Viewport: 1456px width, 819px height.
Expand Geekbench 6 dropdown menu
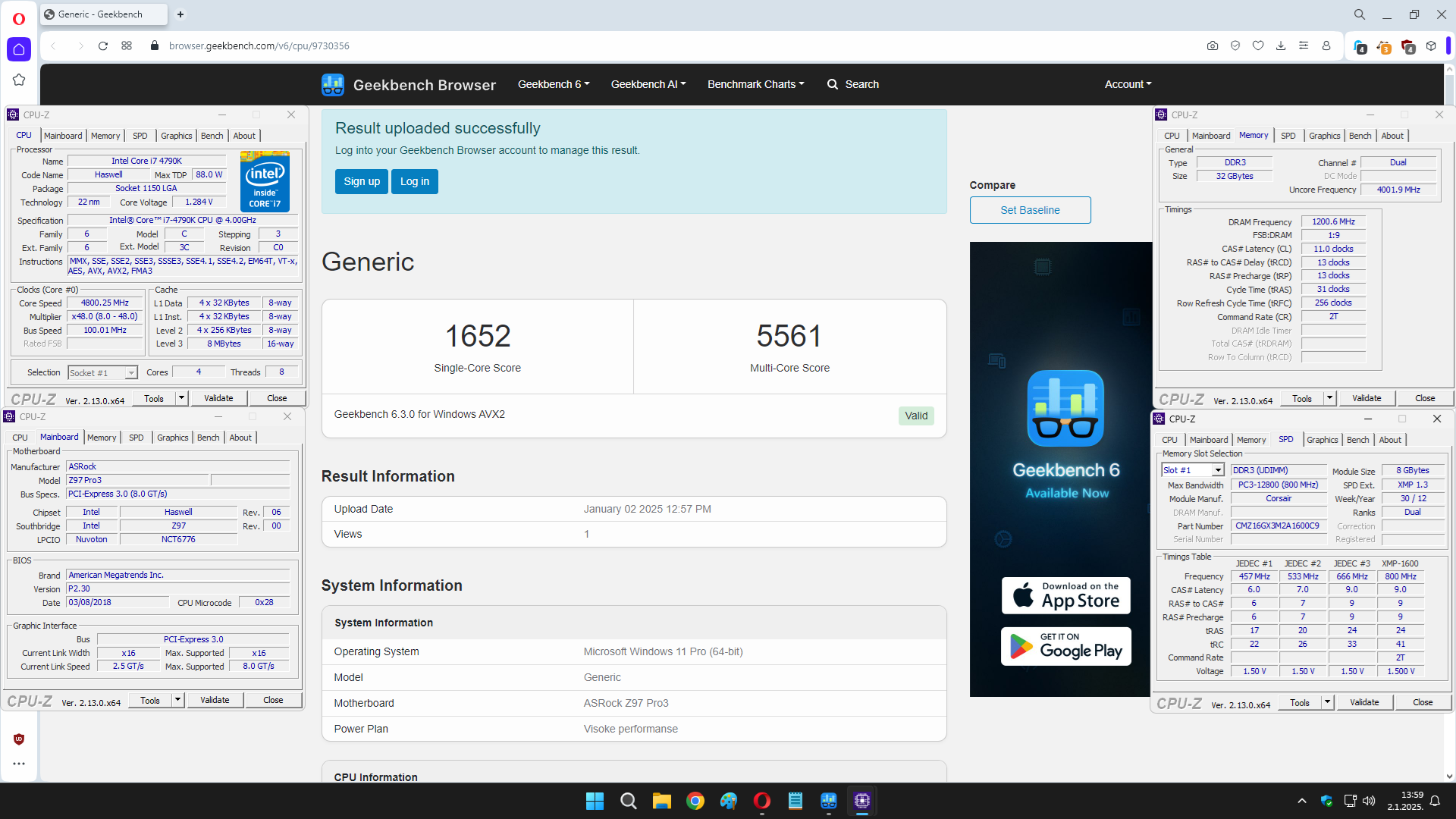tap(554, 84)
